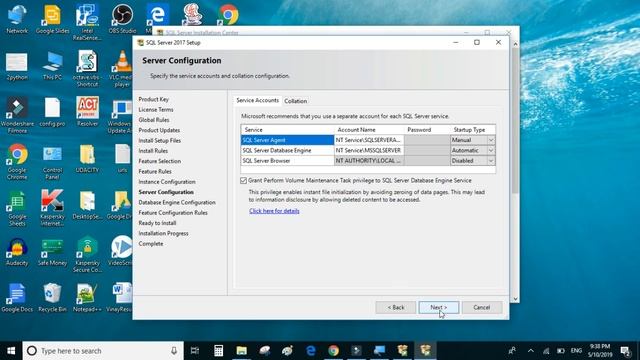
Task: Click Database Engine Configuration in step list
Action: pos(177,202)
